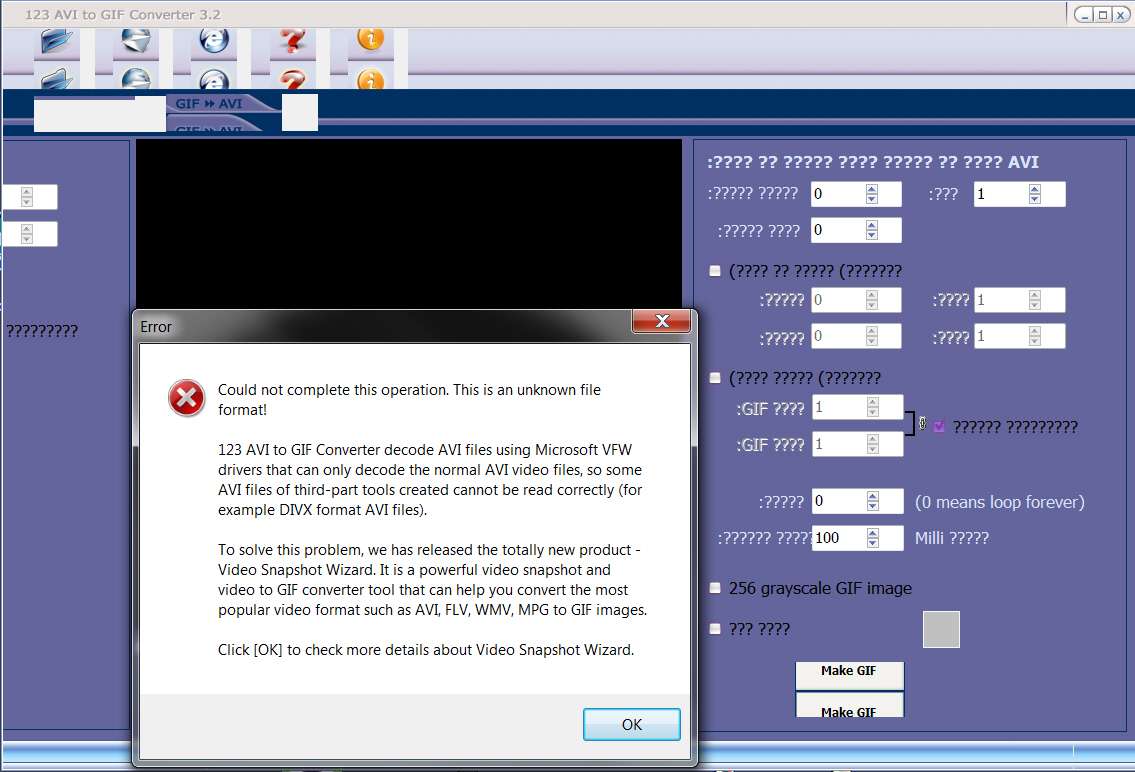Open the Internet Explorer homepage icon
This screenshot has width=1135, height=772.
214,40
